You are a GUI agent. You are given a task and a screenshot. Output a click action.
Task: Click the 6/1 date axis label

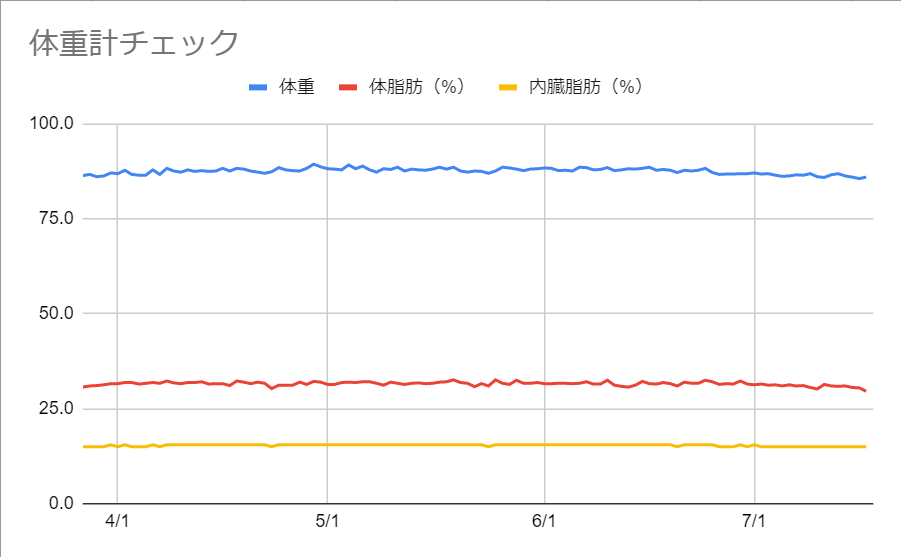(544, 521)
